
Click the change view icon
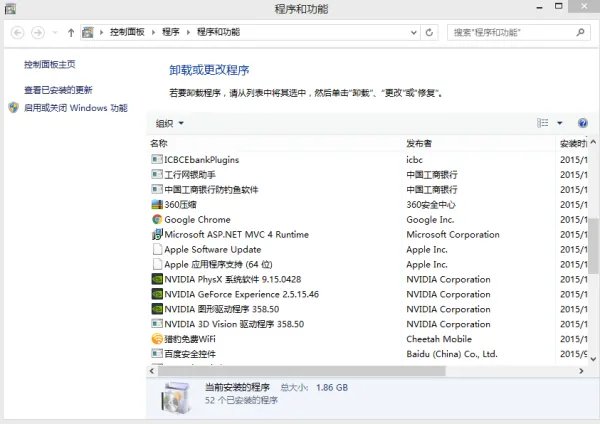(x=543, y=123)
